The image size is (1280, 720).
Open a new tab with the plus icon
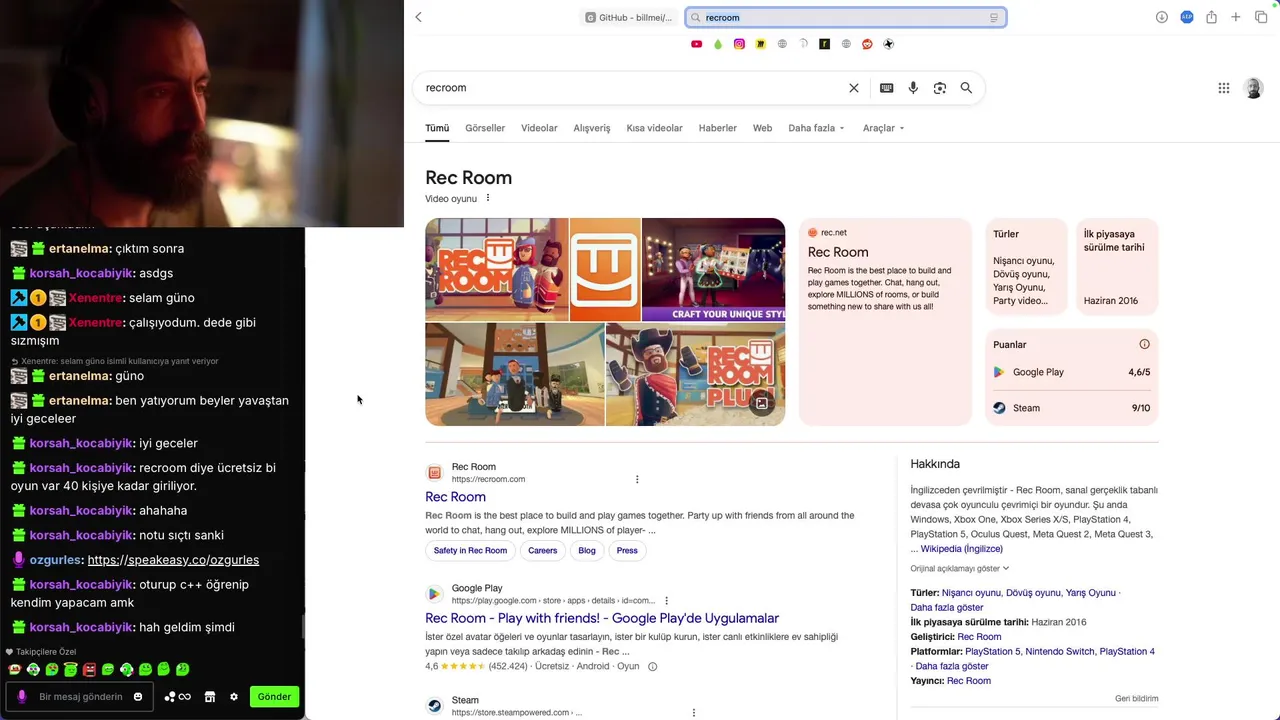[1236, 17]
